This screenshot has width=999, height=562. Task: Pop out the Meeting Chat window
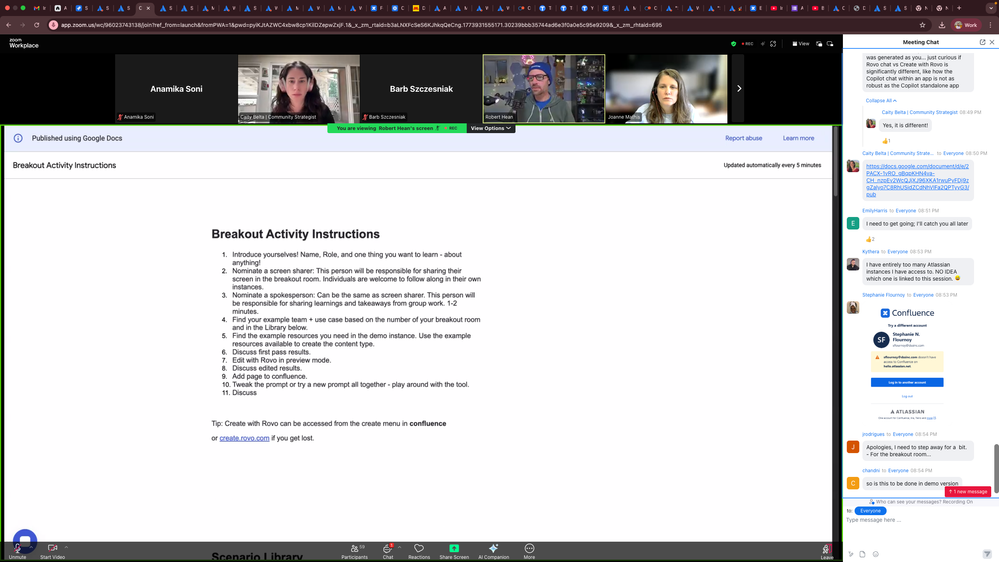coord(982,42)
